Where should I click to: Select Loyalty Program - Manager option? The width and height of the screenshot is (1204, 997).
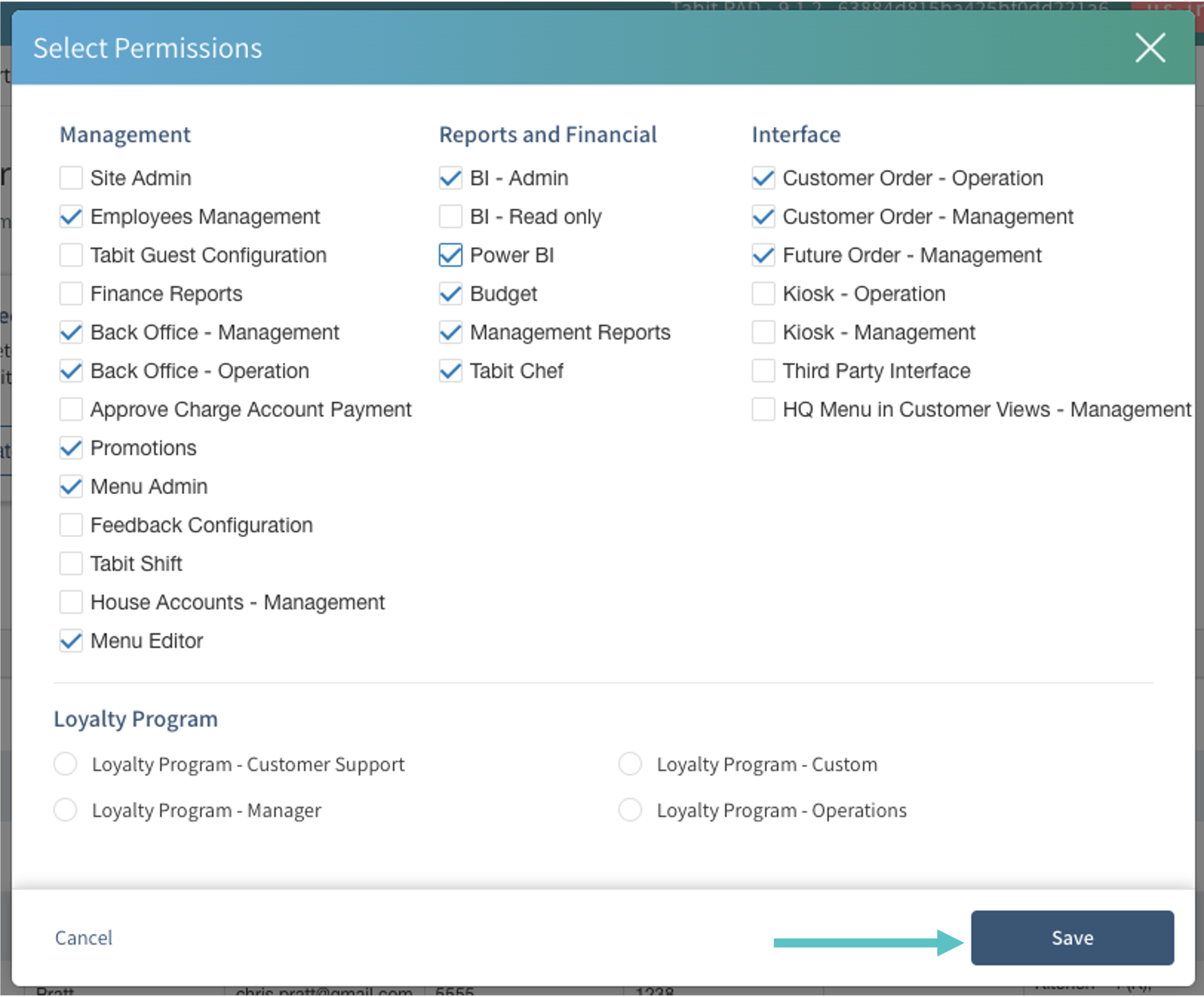click(x=65, y=810)
